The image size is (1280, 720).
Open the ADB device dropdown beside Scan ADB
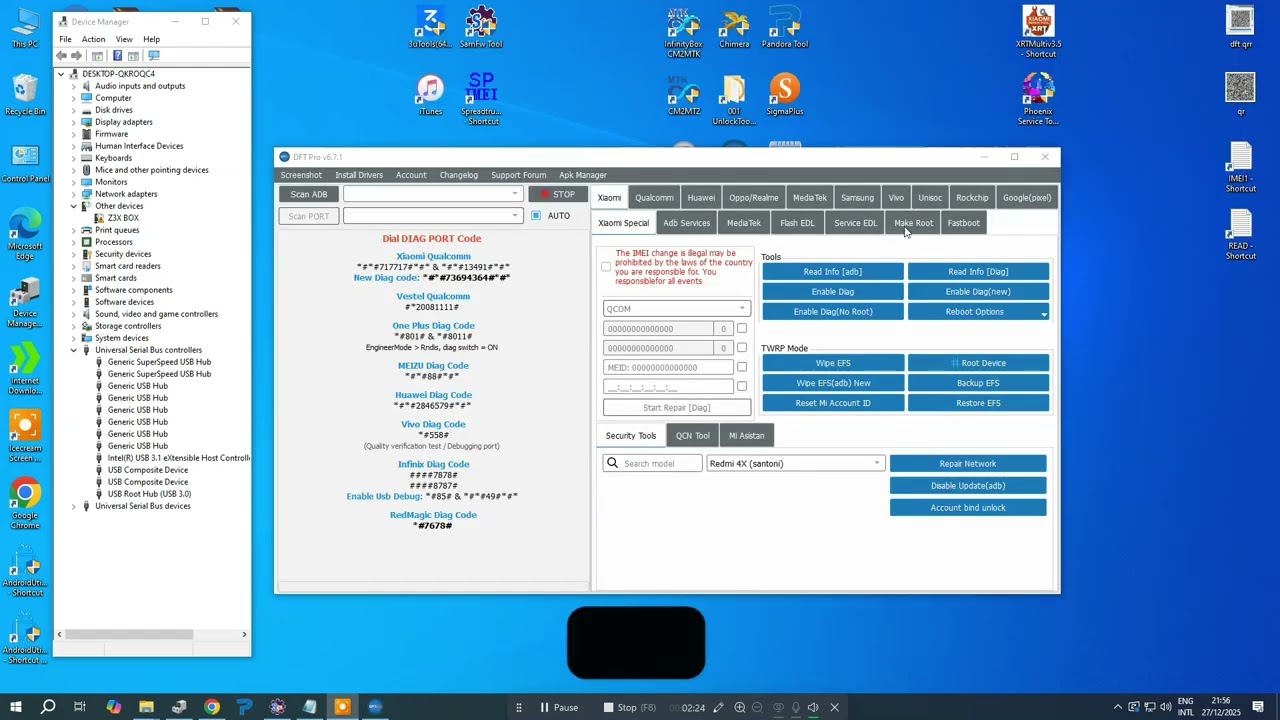pyautogui.click(x=433, y=194)
